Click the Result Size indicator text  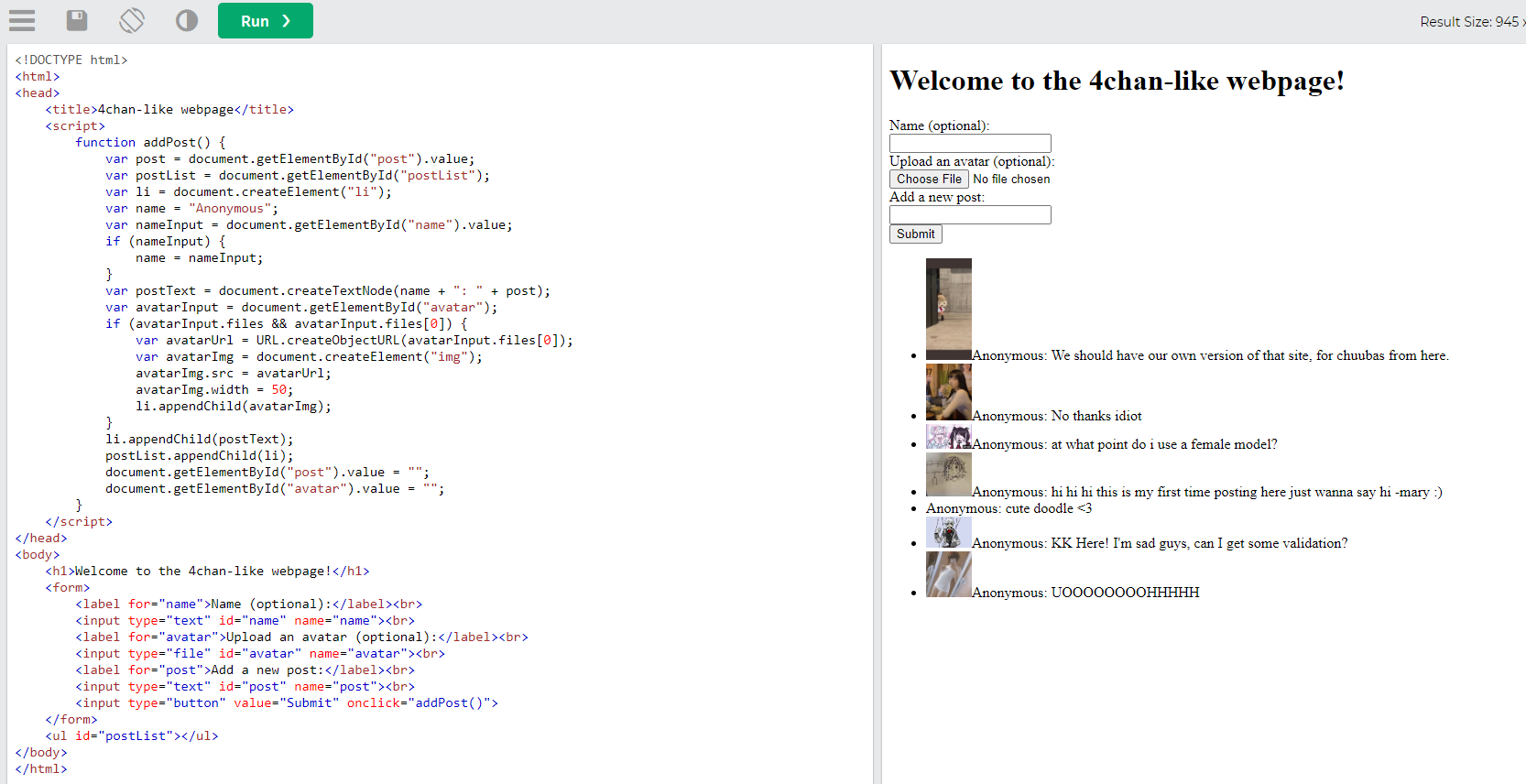(x=1468, y=22)
